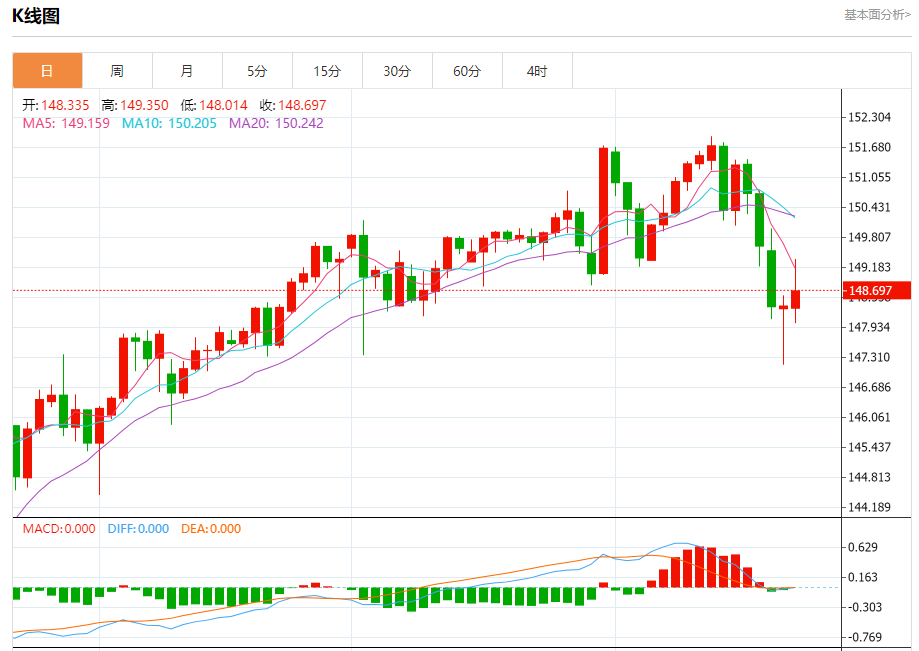Open the 基本面分析 link
The height and width of the screenshot is (651, 919).
877,15
